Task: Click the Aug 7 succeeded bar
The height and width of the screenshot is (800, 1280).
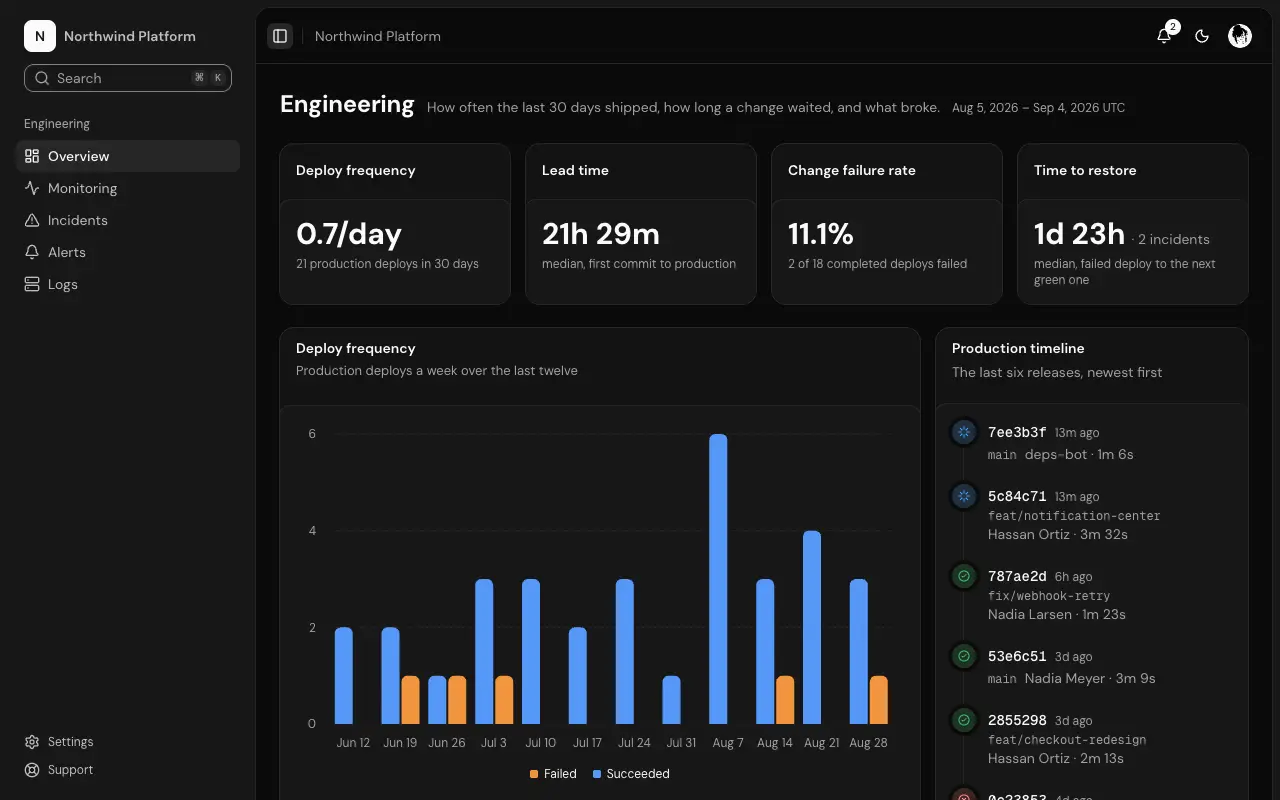Action: [718, 578]
